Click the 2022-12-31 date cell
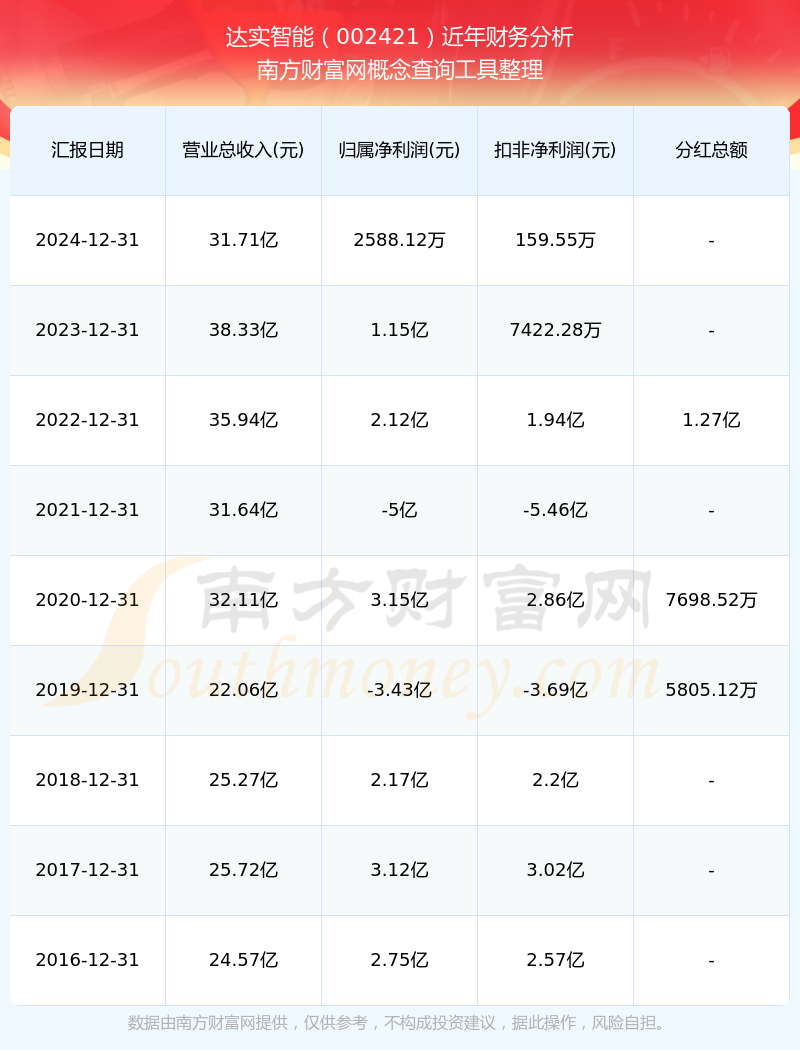Image resolution: width=800 pixels, height=1050 pixels. (88, 420)
